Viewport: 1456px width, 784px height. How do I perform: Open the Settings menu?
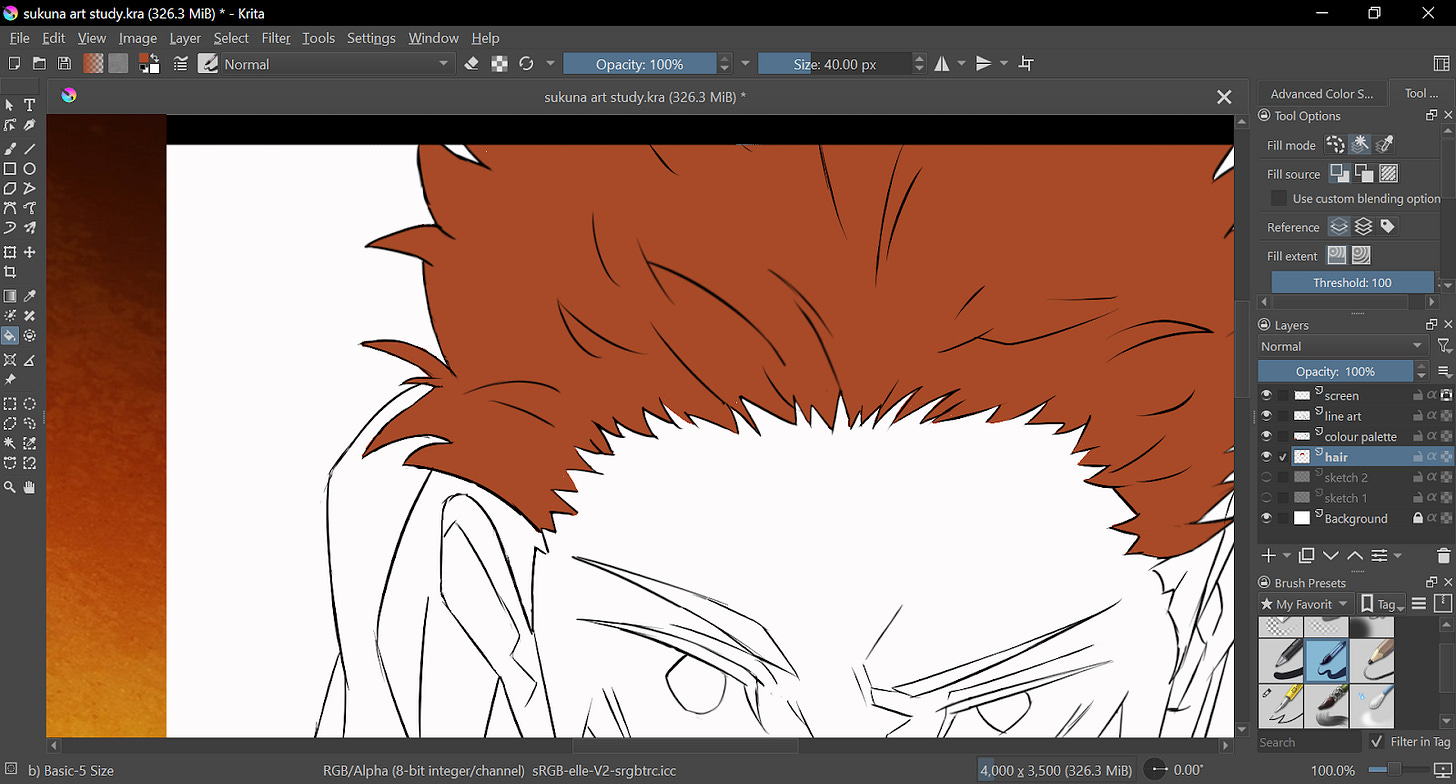(x=371, y=38)
